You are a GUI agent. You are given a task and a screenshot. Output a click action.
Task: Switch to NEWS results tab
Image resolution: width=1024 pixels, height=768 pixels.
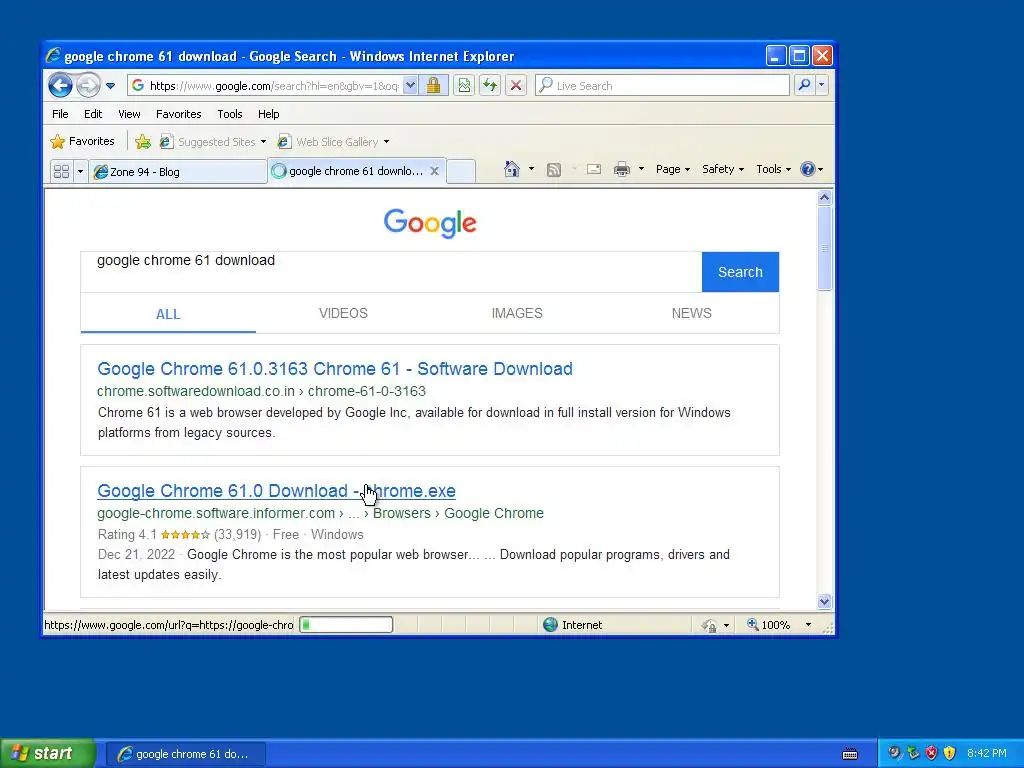pos(692,313)
